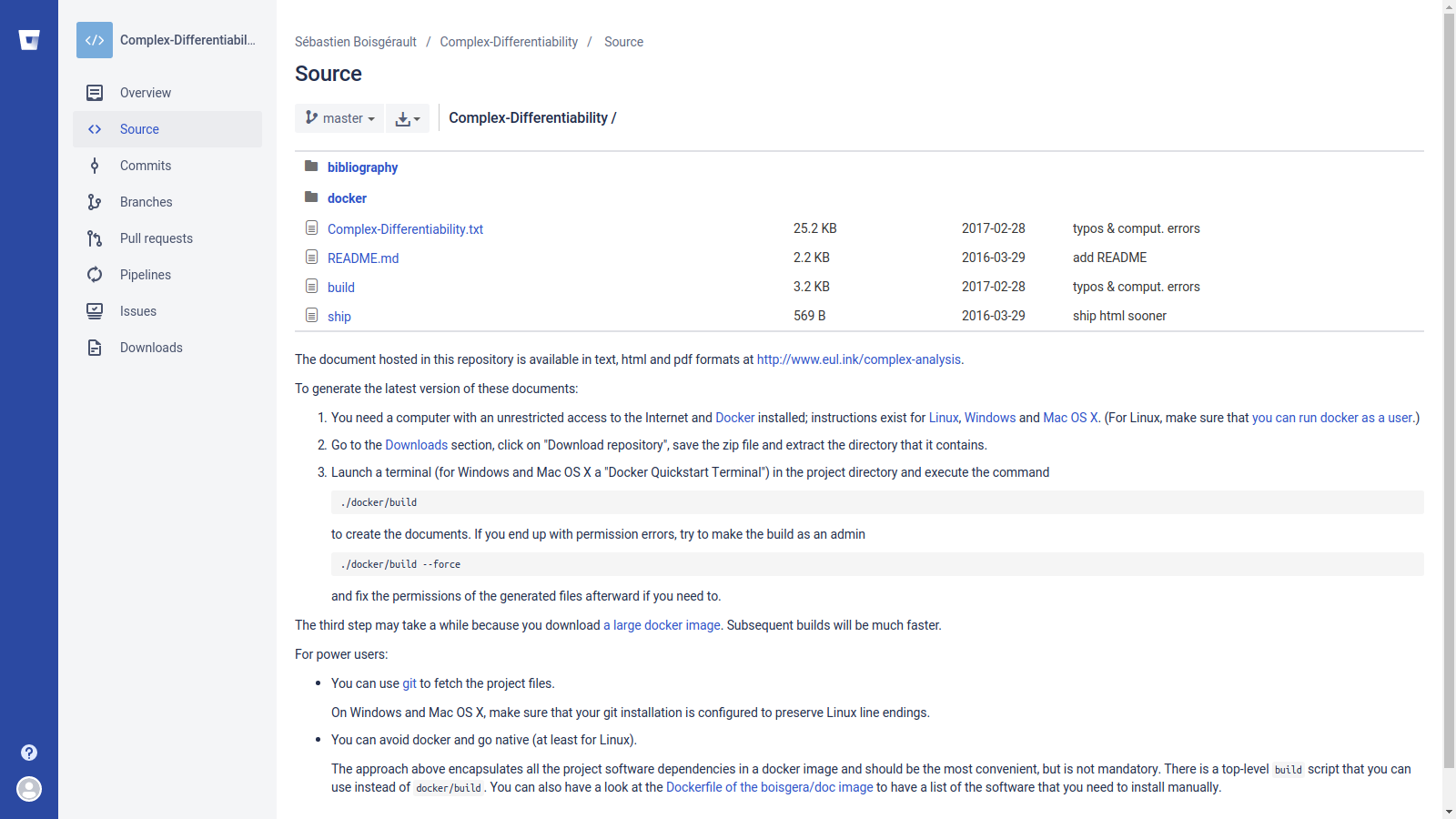Open the user profile avatar

tap(29, 789)
